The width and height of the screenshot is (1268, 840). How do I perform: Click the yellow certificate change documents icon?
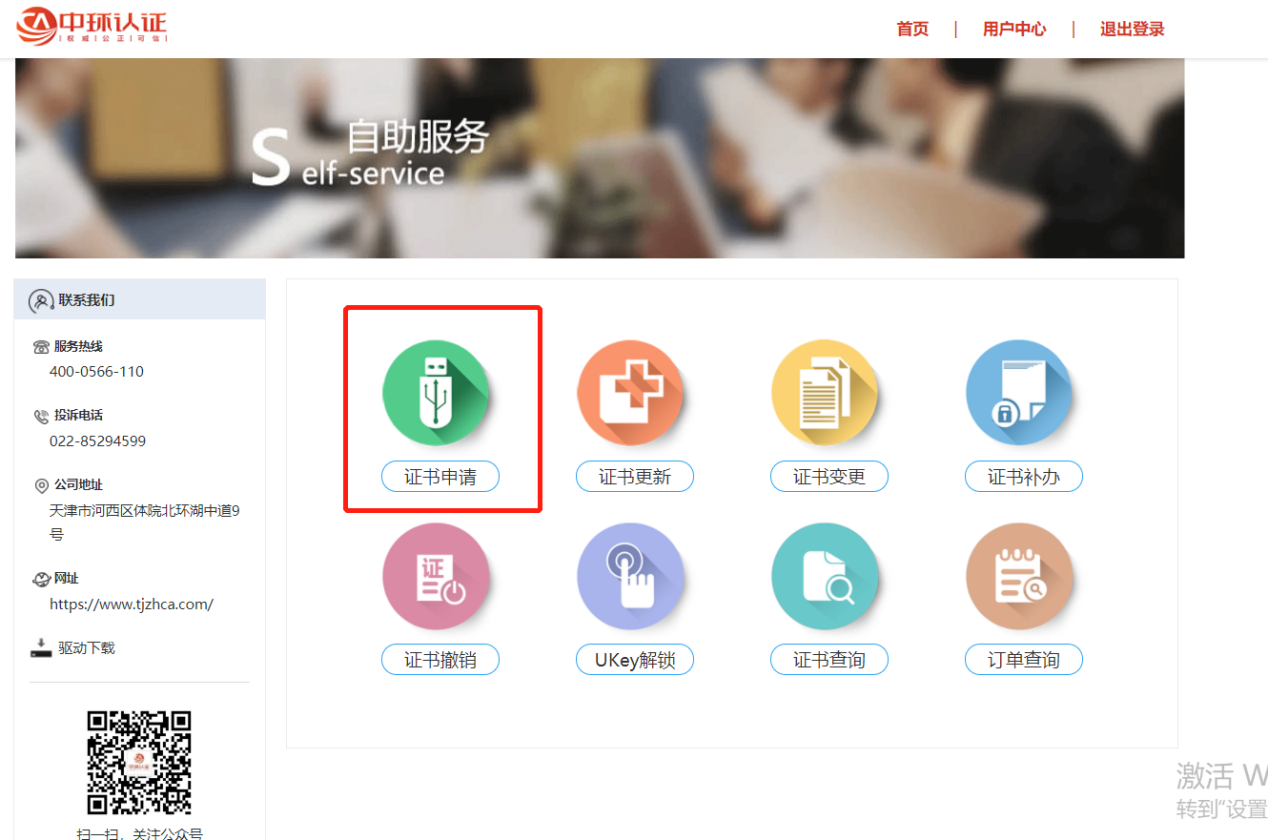pos(824,393)
